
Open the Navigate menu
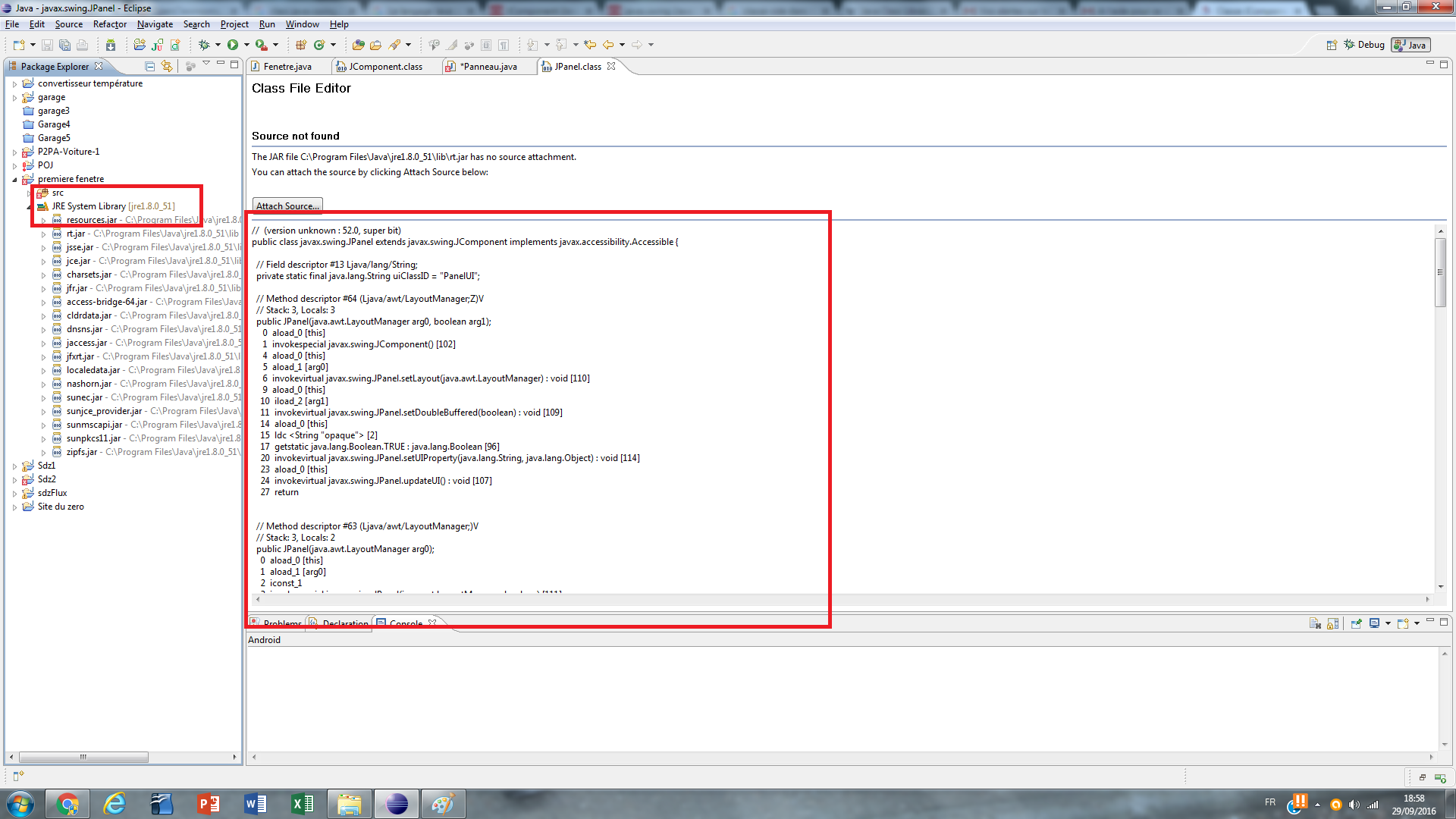(x=155, y=24)
